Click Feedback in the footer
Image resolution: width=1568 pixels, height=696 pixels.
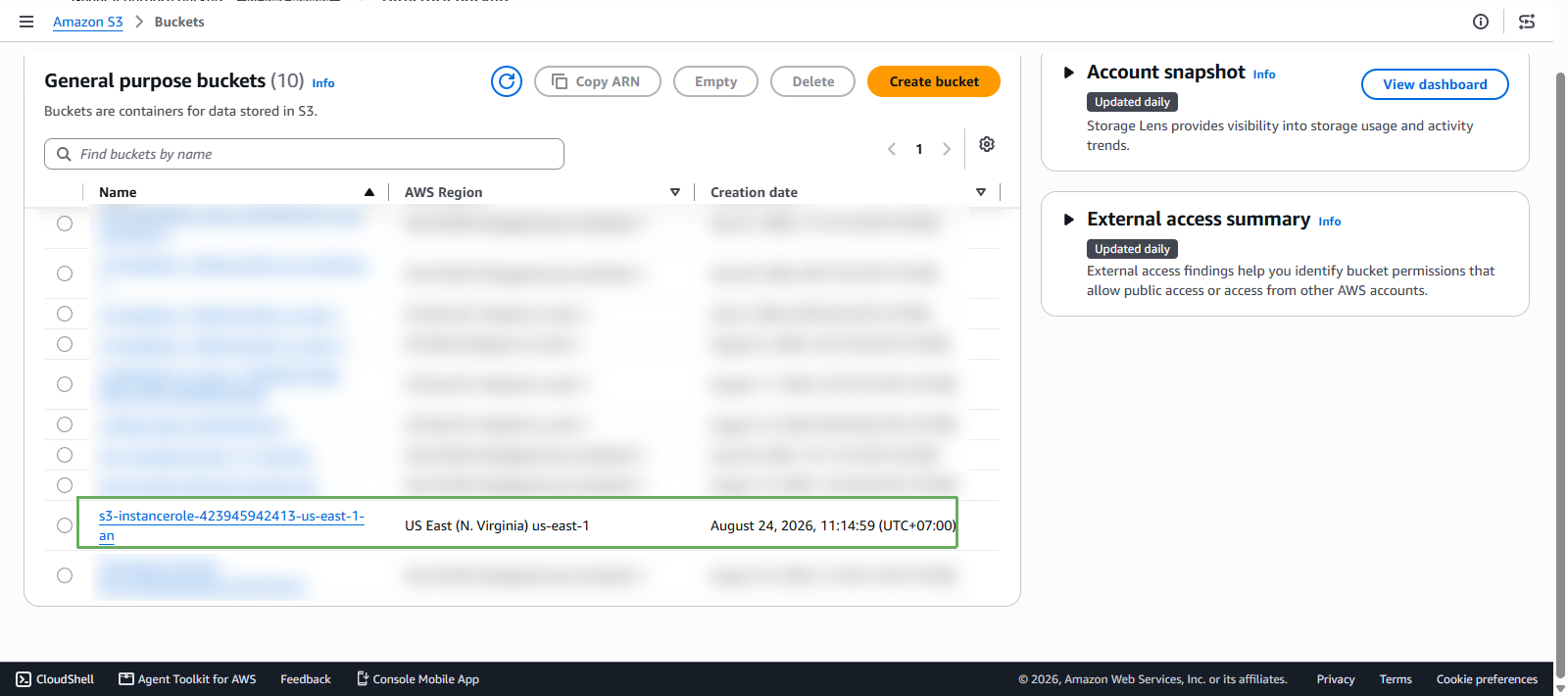point(306,679)
